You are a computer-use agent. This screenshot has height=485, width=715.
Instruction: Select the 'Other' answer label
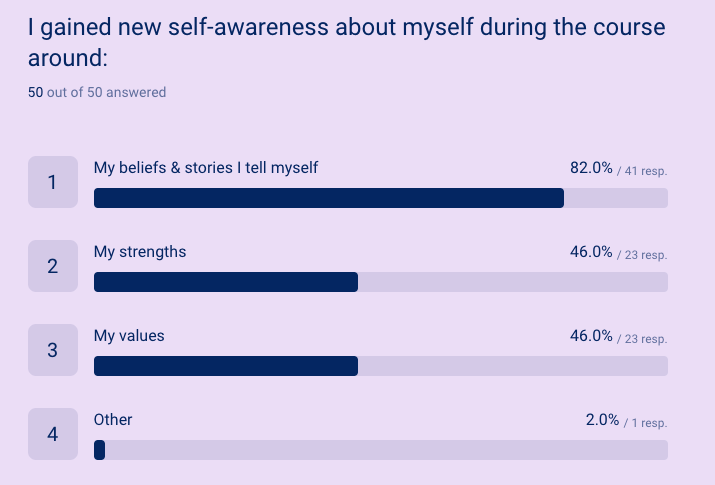tap(113, 420)
